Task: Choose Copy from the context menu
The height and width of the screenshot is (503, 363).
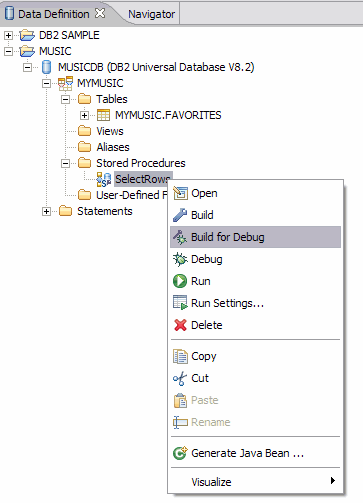Action: (x=255, y=356)
